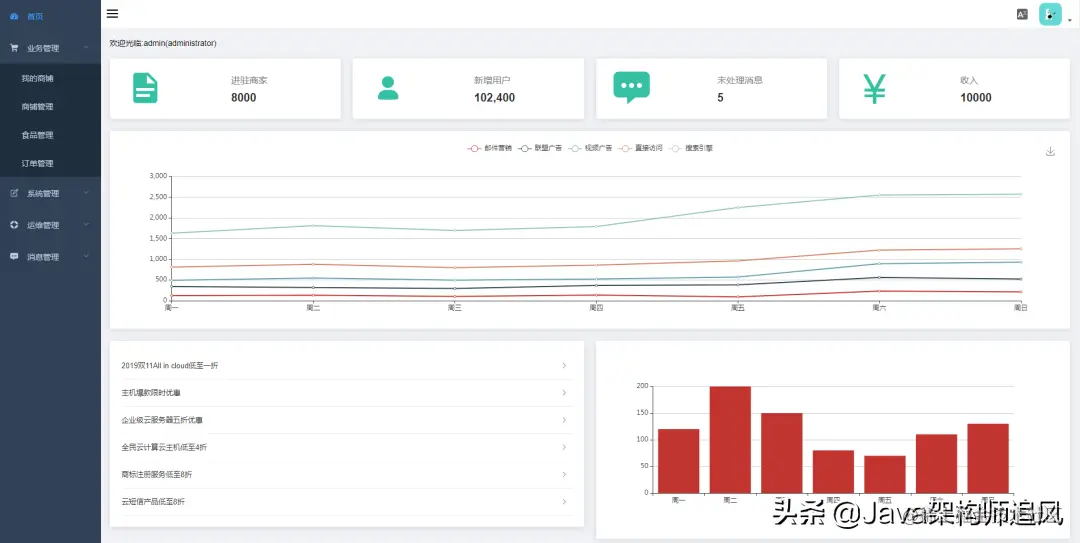Open 商铺管理 submenu item
Image resolution: width=1080 pixels, height=543 pixels.
point(50,107)
